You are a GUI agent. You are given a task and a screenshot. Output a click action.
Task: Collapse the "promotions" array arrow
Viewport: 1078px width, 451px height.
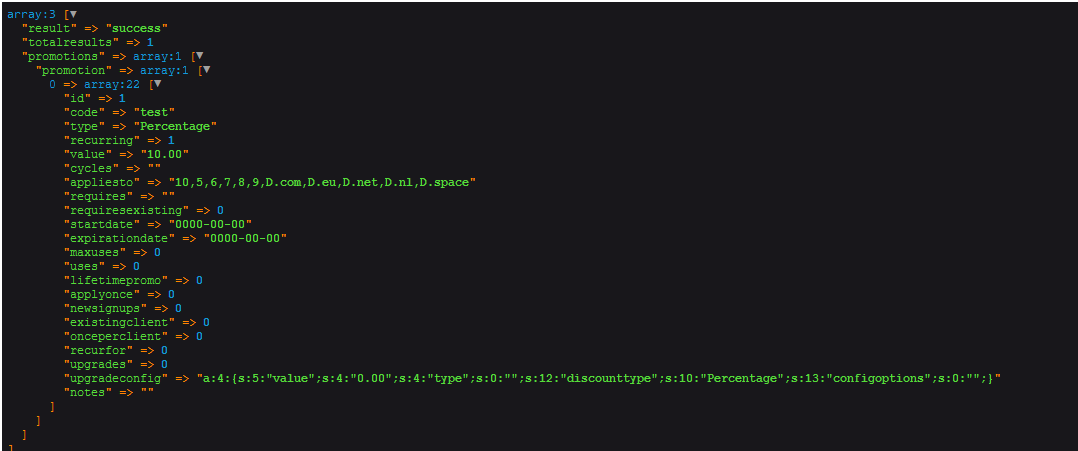click(x=199, y=56)
